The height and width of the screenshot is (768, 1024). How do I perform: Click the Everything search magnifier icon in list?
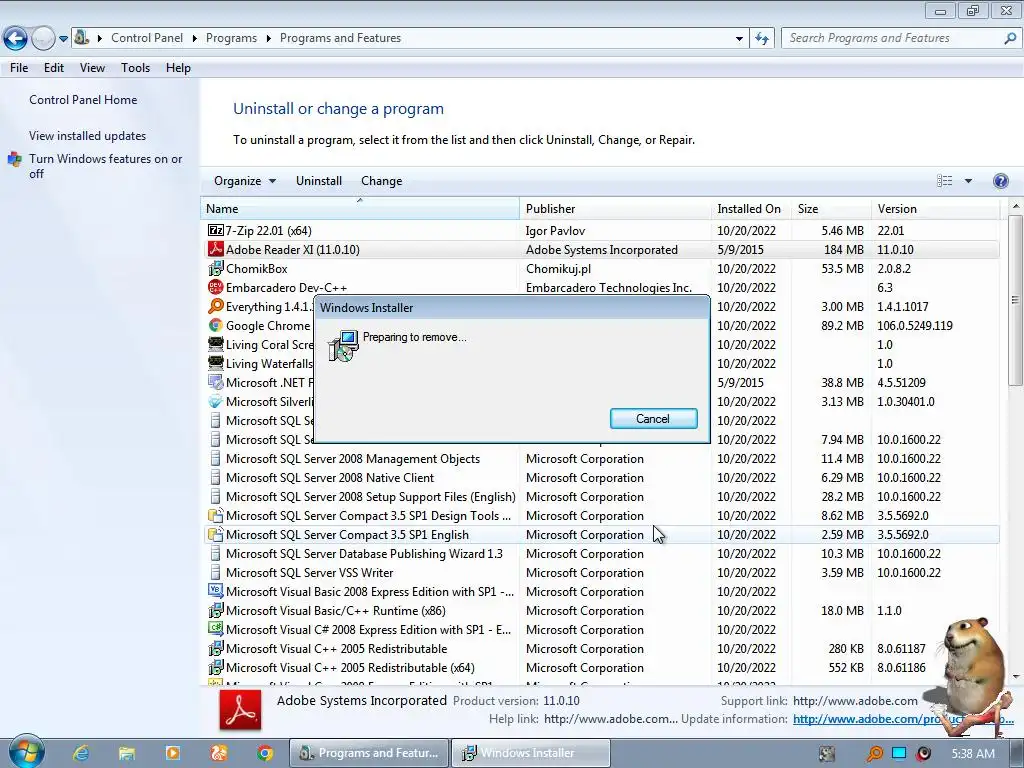point(216,306)
